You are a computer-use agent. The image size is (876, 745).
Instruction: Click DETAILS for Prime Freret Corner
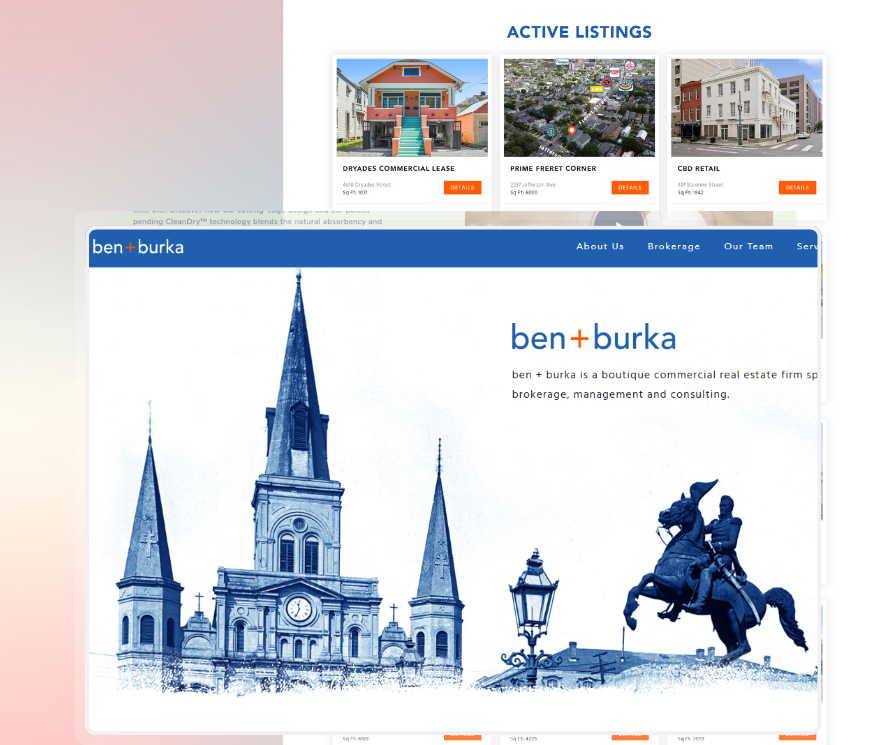[630, 188]
